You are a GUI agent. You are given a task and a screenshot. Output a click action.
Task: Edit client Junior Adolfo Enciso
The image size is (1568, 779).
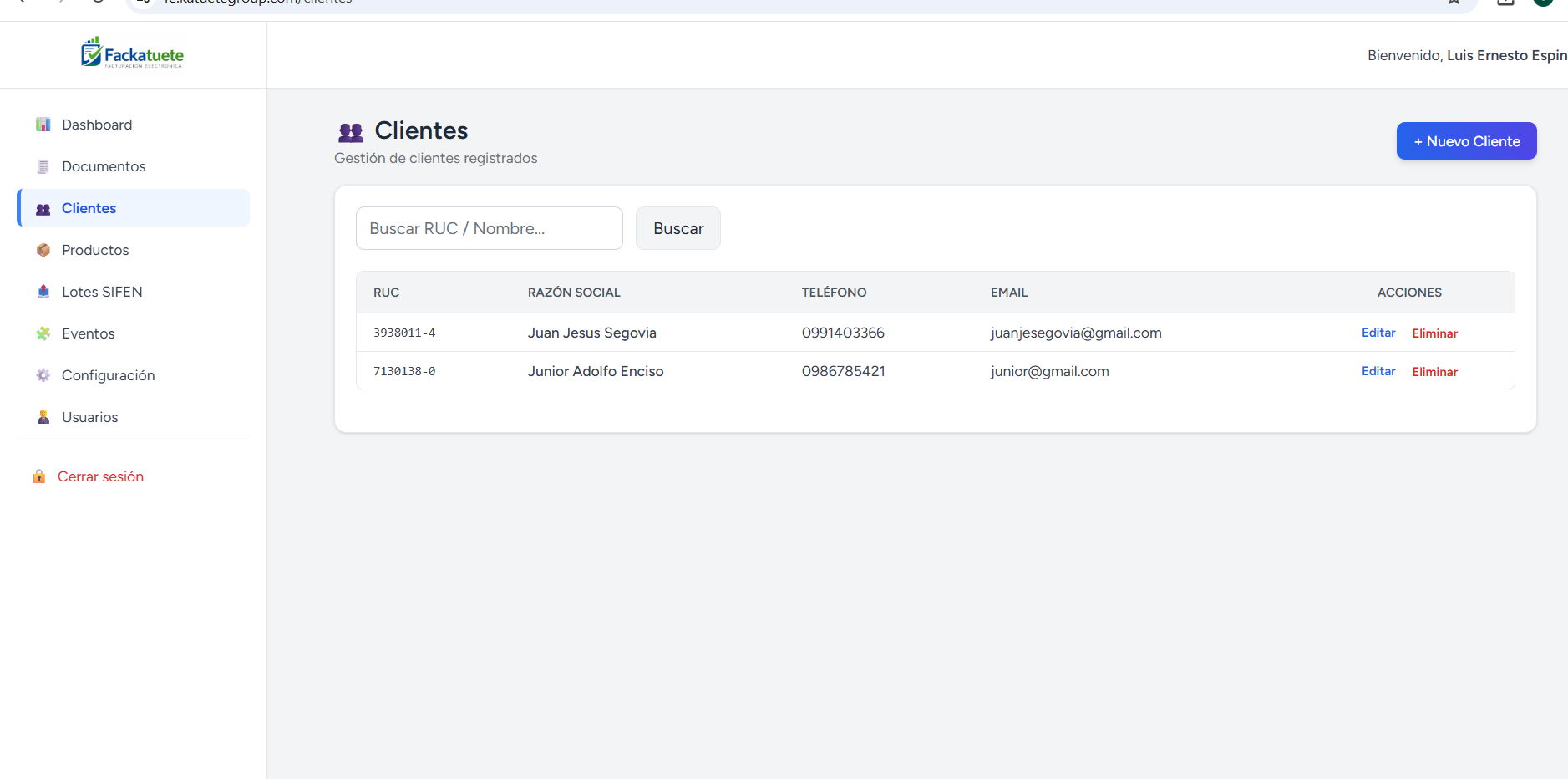pyautogui.click(x=1378, y=371)
